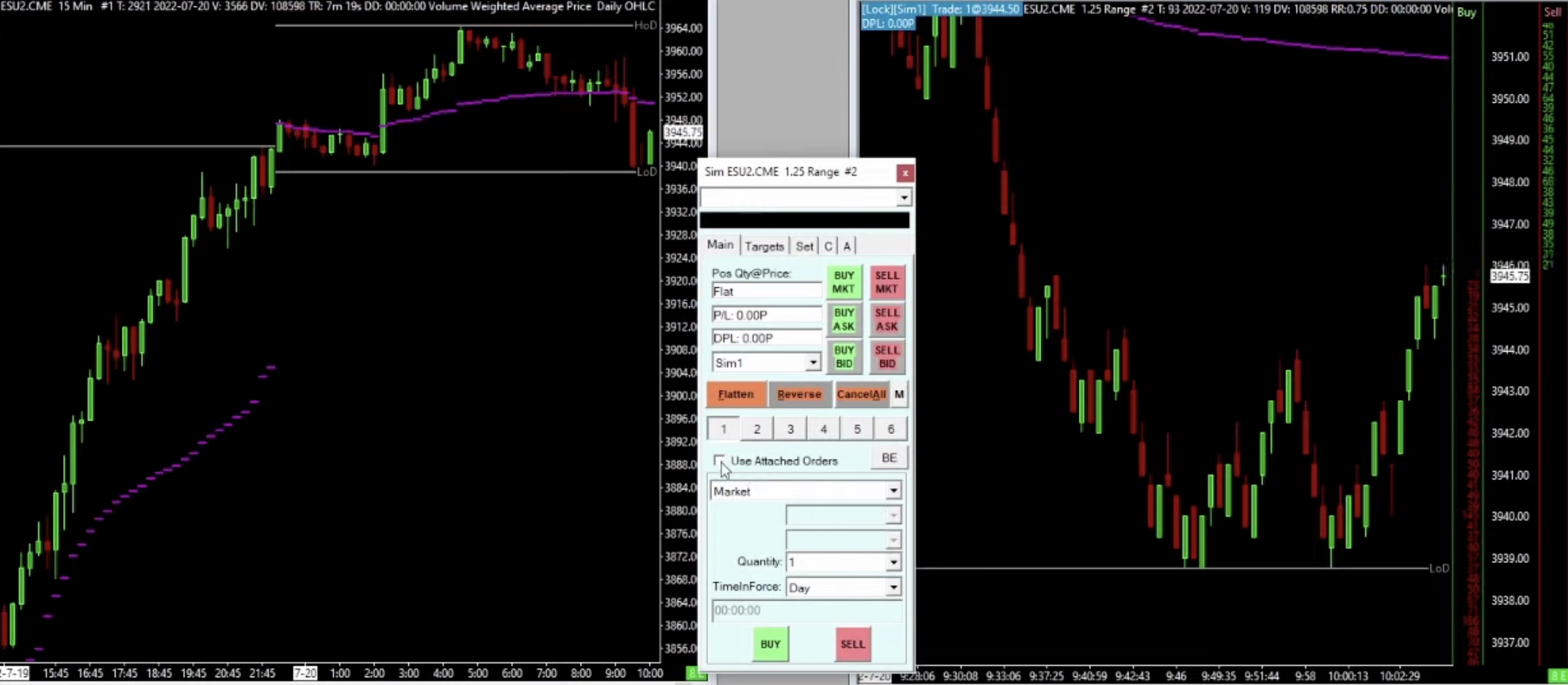The height and width of the screenshot is (685, 1568).
Task: Cancel all orders with CancelAll
Action: click(861, 394)
